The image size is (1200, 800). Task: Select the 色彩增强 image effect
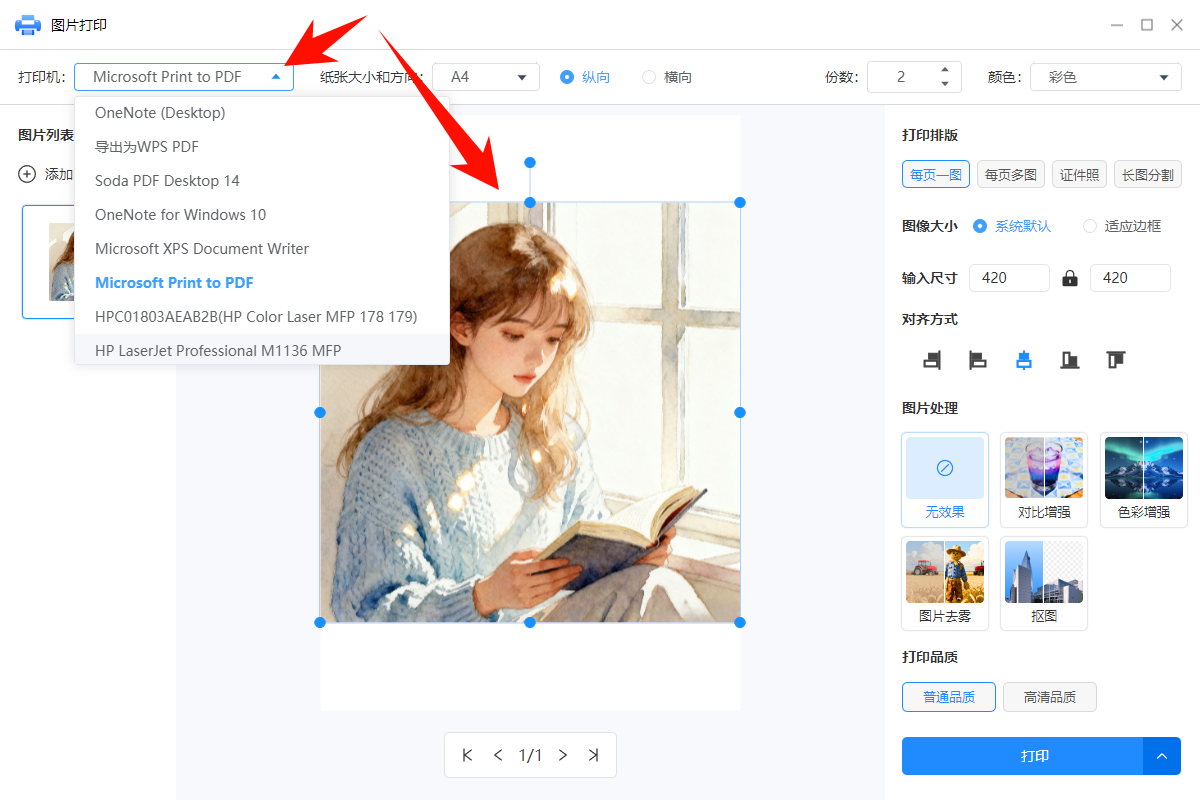[x=1143, y=480]
